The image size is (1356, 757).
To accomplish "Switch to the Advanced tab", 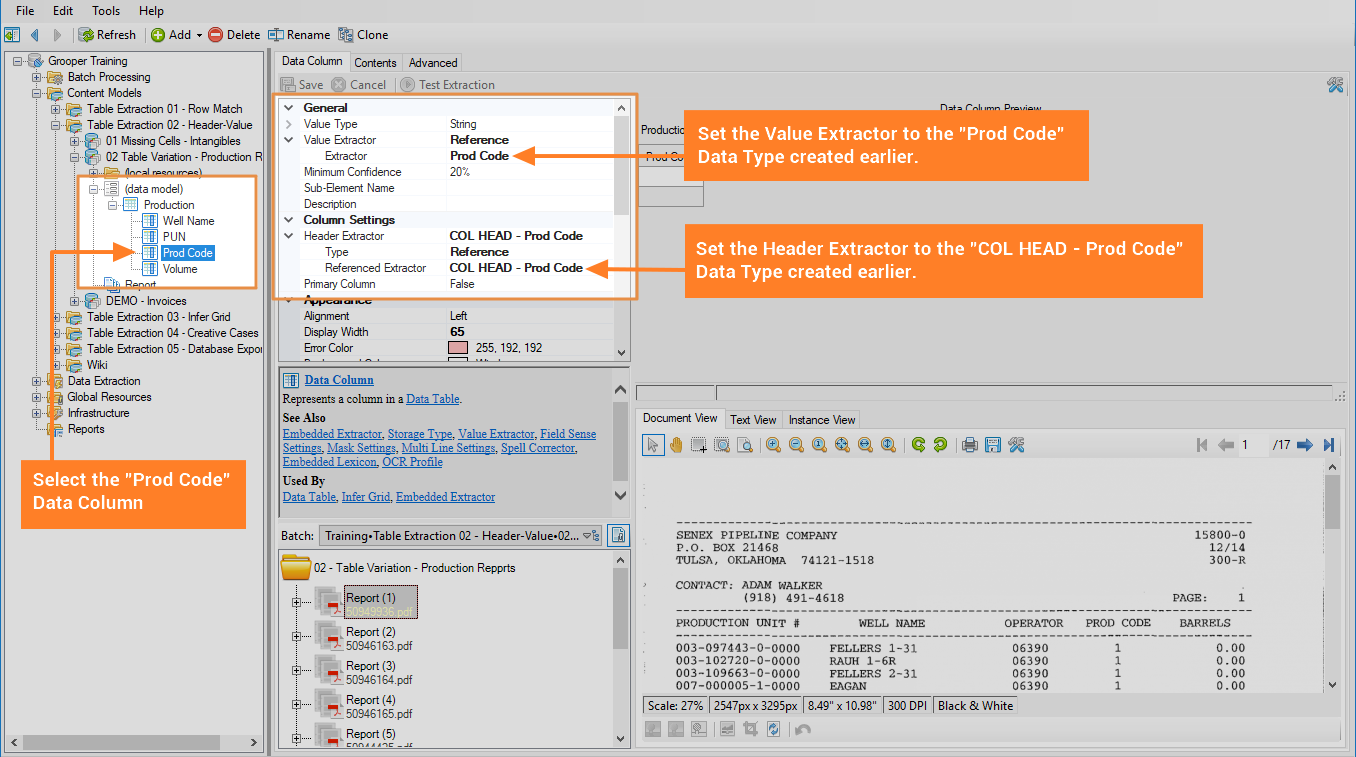I will pos(432,63).
